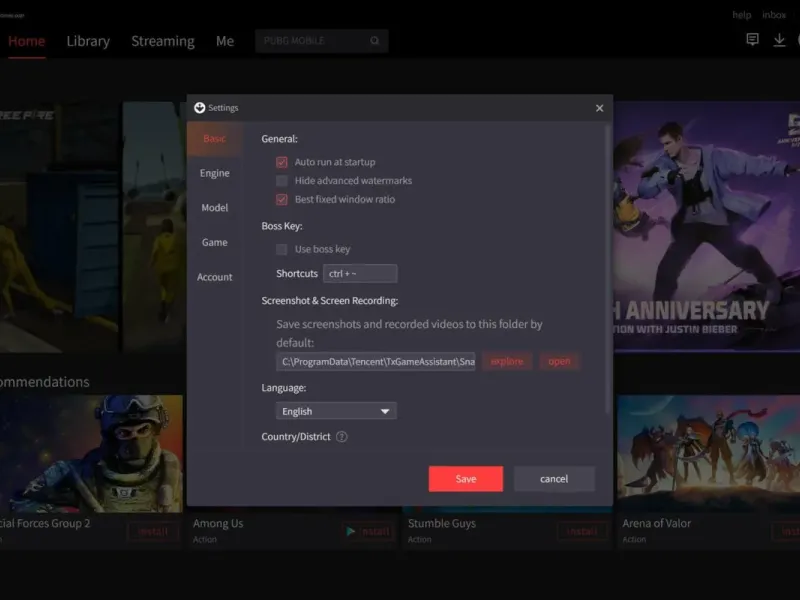Click the screenshot folder path field
Image resolution: width=800 pixels, height=600 pixels.
[x=376, y=362]
